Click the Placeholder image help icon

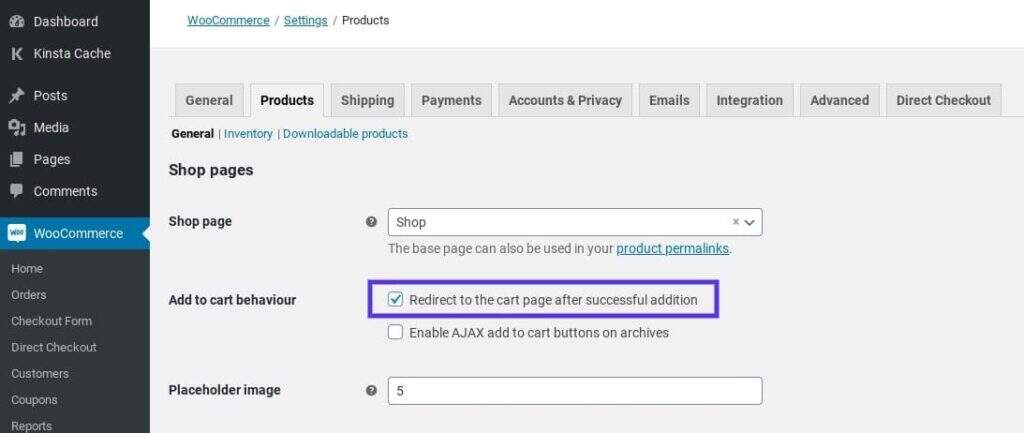click(371, 391)
